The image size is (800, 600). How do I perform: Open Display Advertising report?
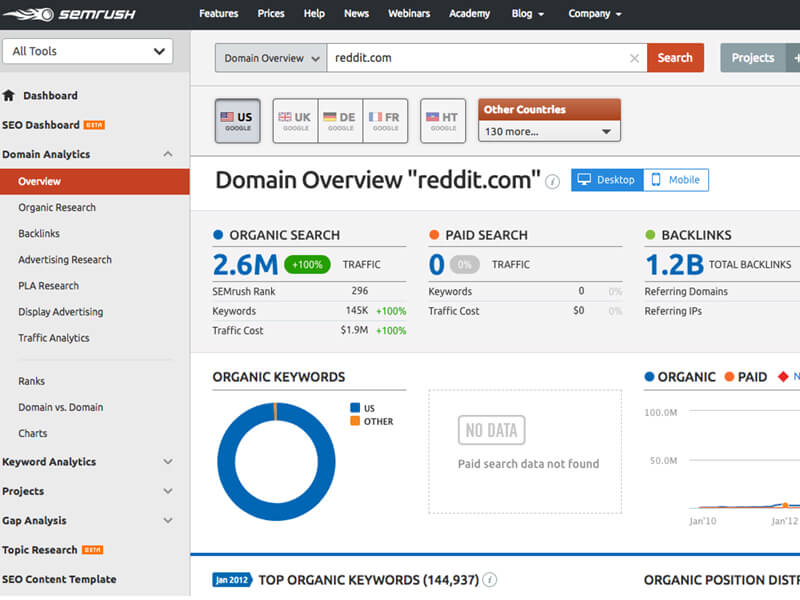click(x=61, y=312)
